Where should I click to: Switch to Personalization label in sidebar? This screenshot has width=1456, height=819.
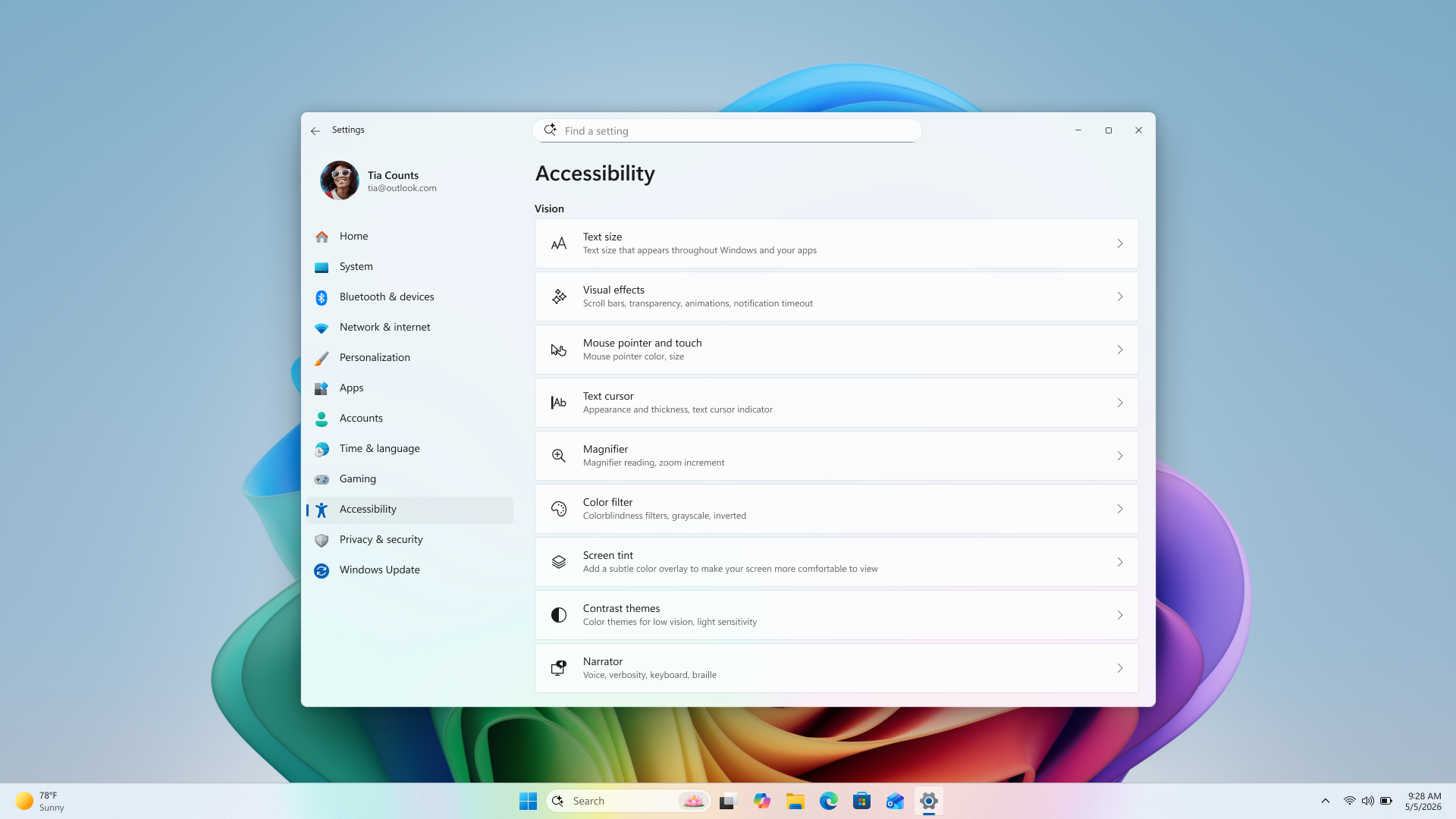375,358
